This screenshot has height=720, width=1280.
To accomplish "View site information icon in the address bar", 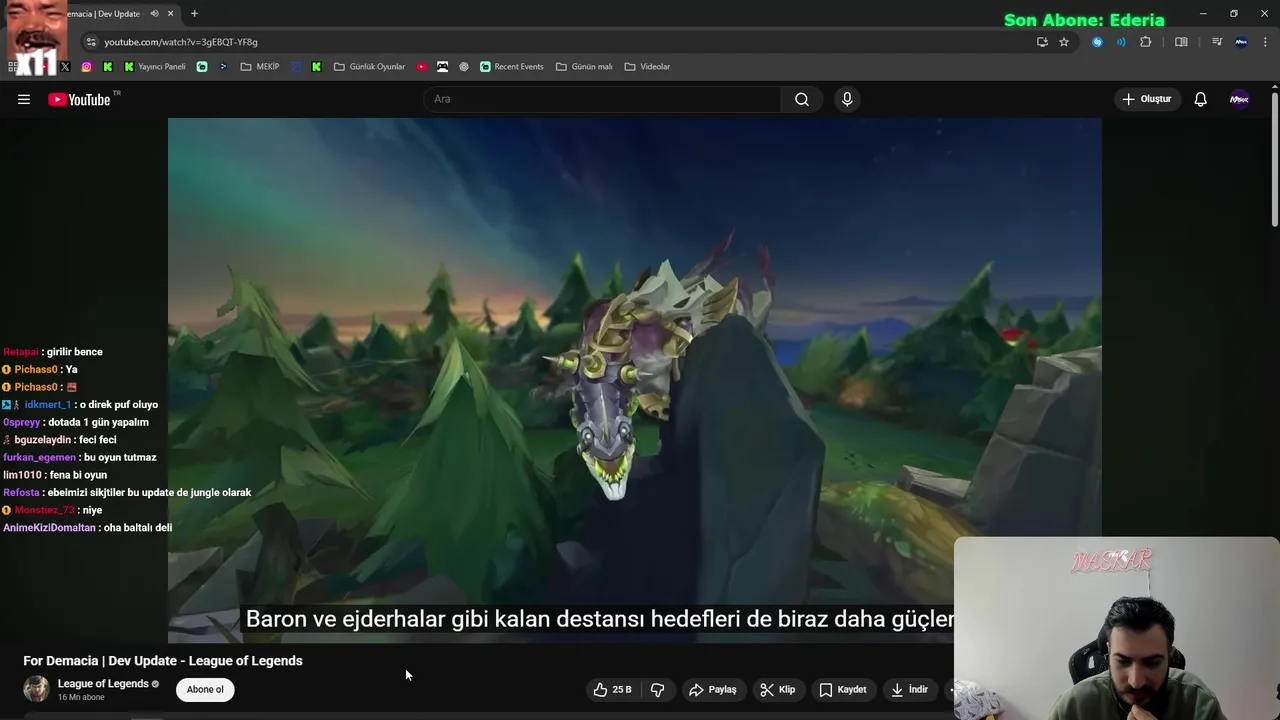I will [91, 42].
